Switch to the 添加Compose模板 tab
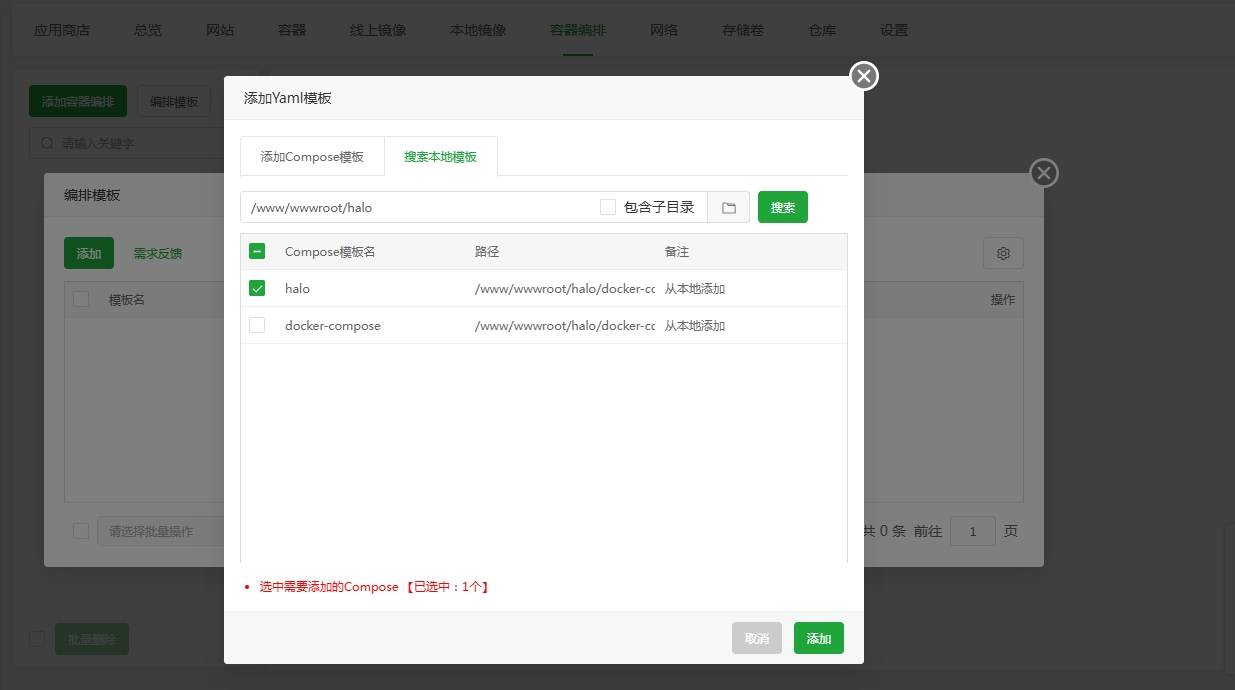The height and width of the screenshot is (690, 1235). (x=312, y=156)
